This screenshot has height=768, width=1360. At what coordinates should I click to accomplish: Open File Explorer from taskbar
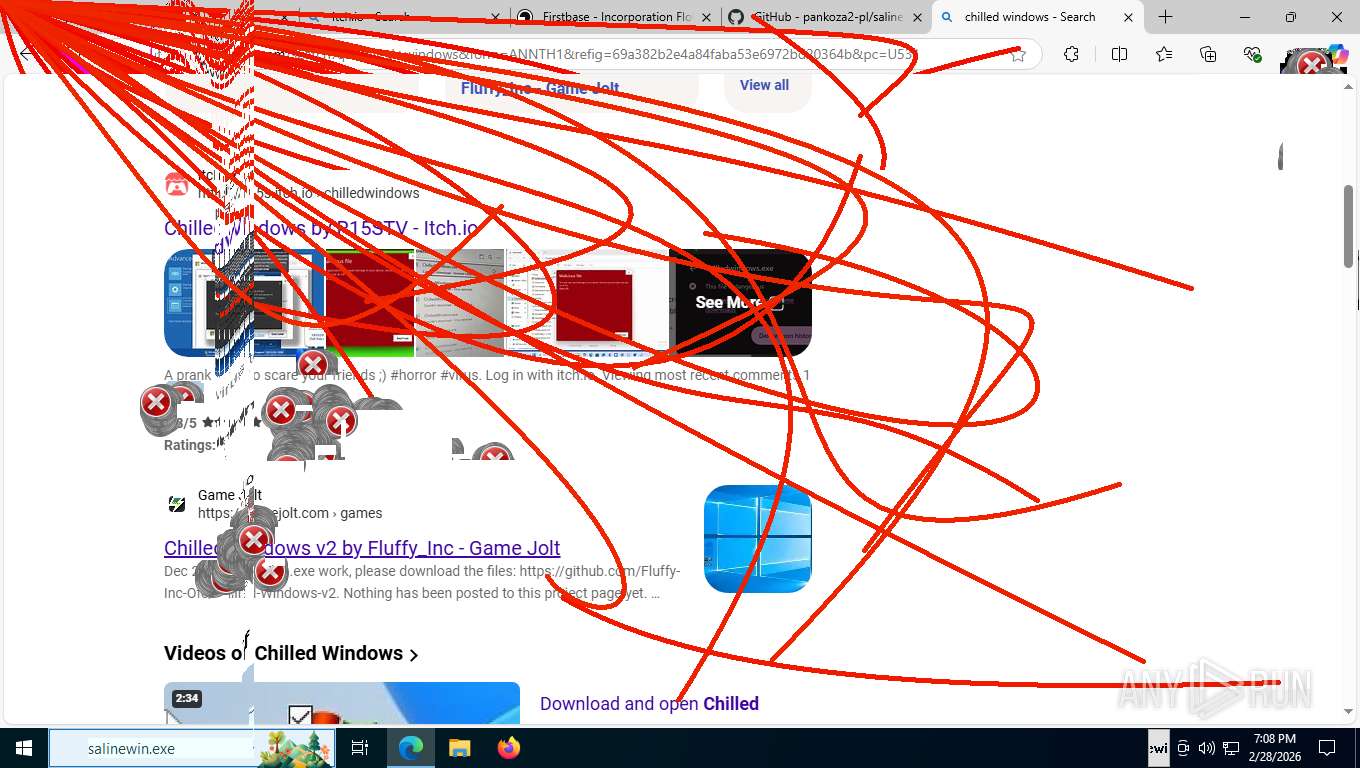459,748
